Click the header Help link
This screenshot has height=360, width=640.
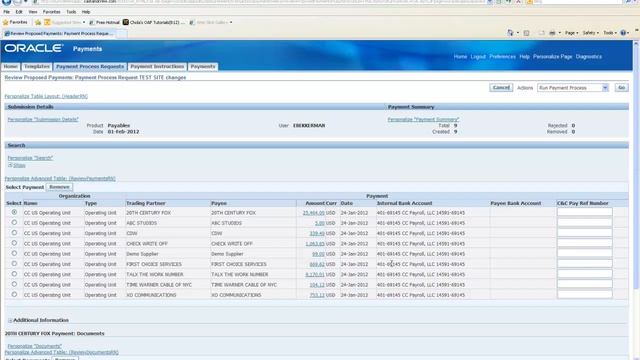point(524,57)
